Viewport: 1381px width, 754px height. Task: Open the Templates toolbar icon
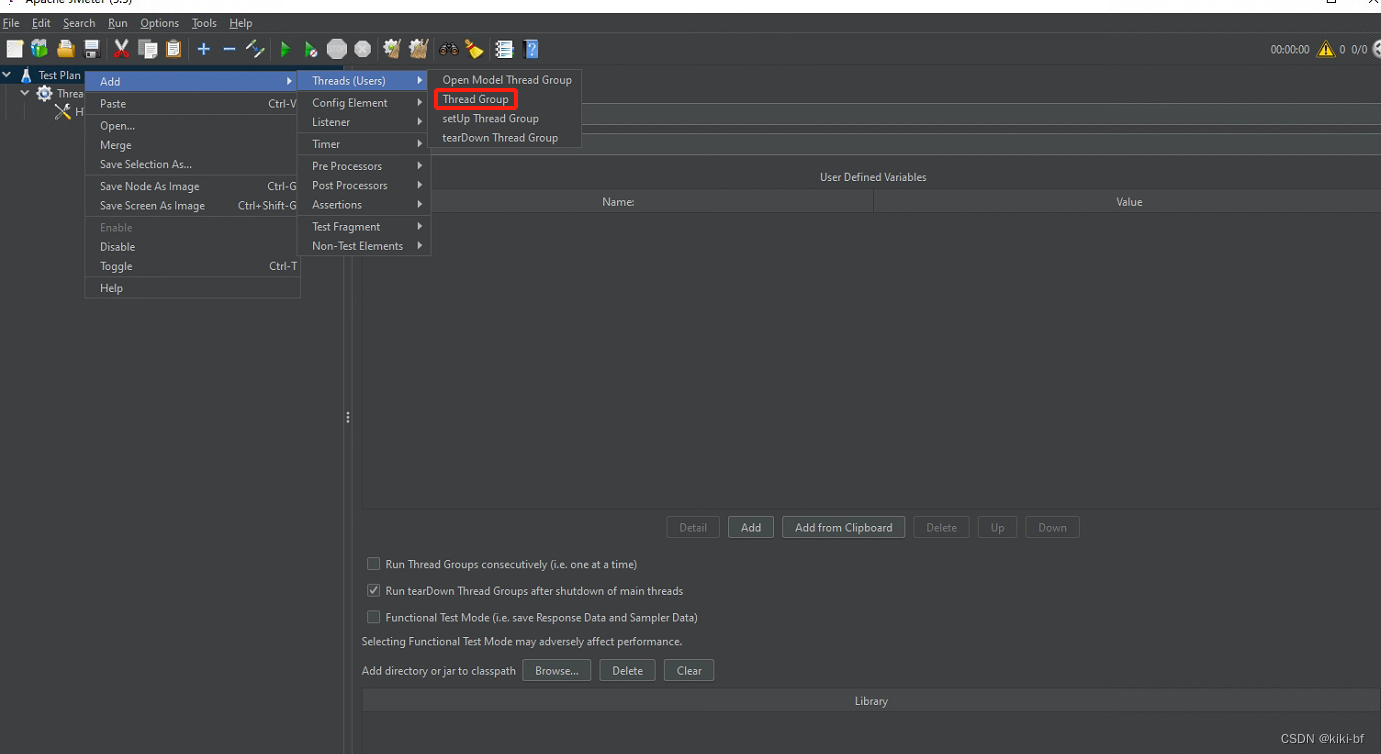pos(39,49)
